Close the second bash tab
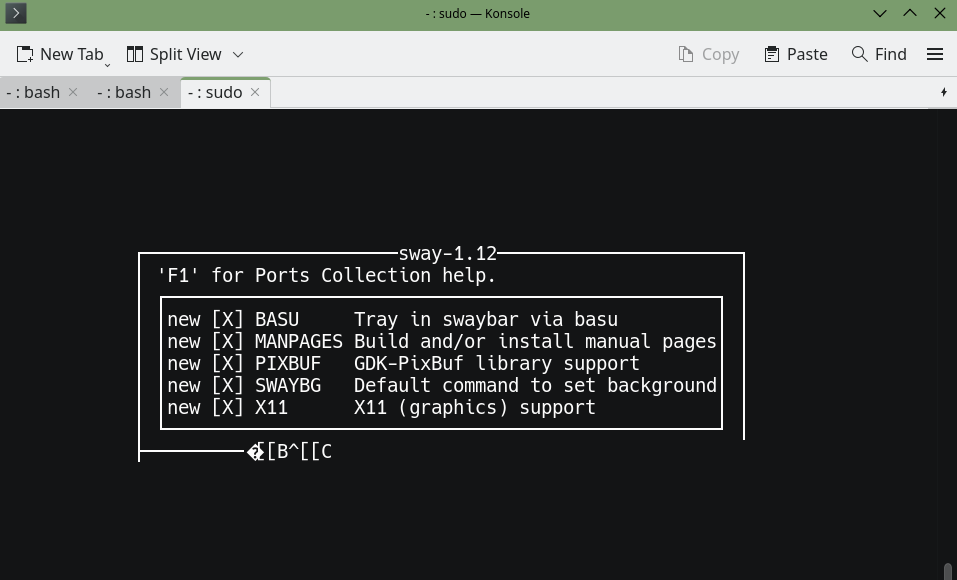This screenshot has width=957, height=580. [x=164, y=92]
